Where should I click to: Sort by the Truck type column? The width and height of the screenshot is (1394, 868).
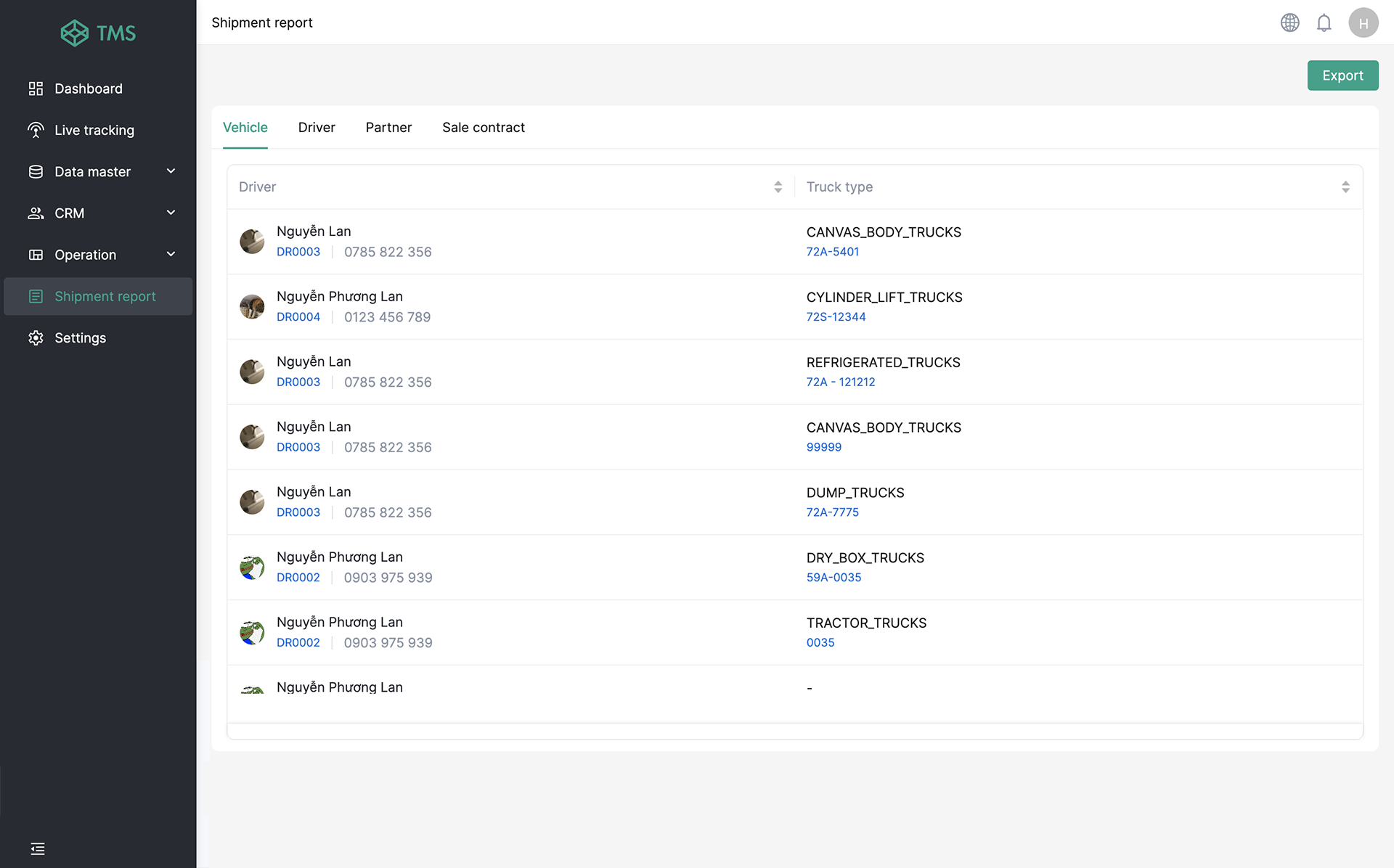[x=1345, y=187]
